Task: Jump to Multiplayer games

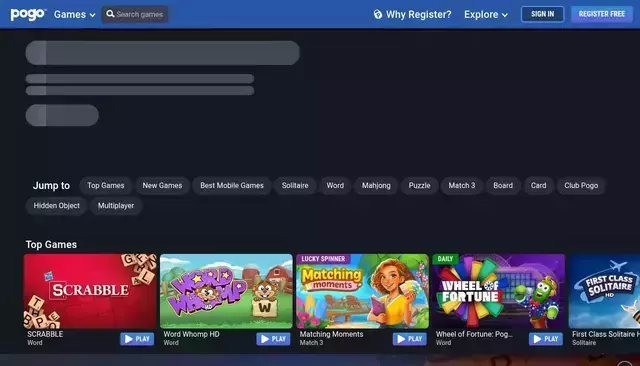Action: coord(116,206)
